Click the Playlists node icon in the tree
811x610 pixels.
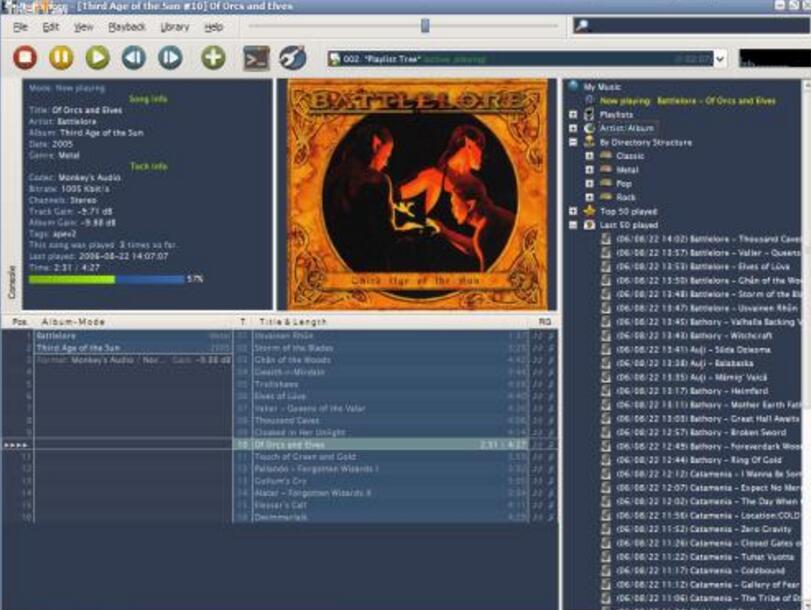[589, 114]
